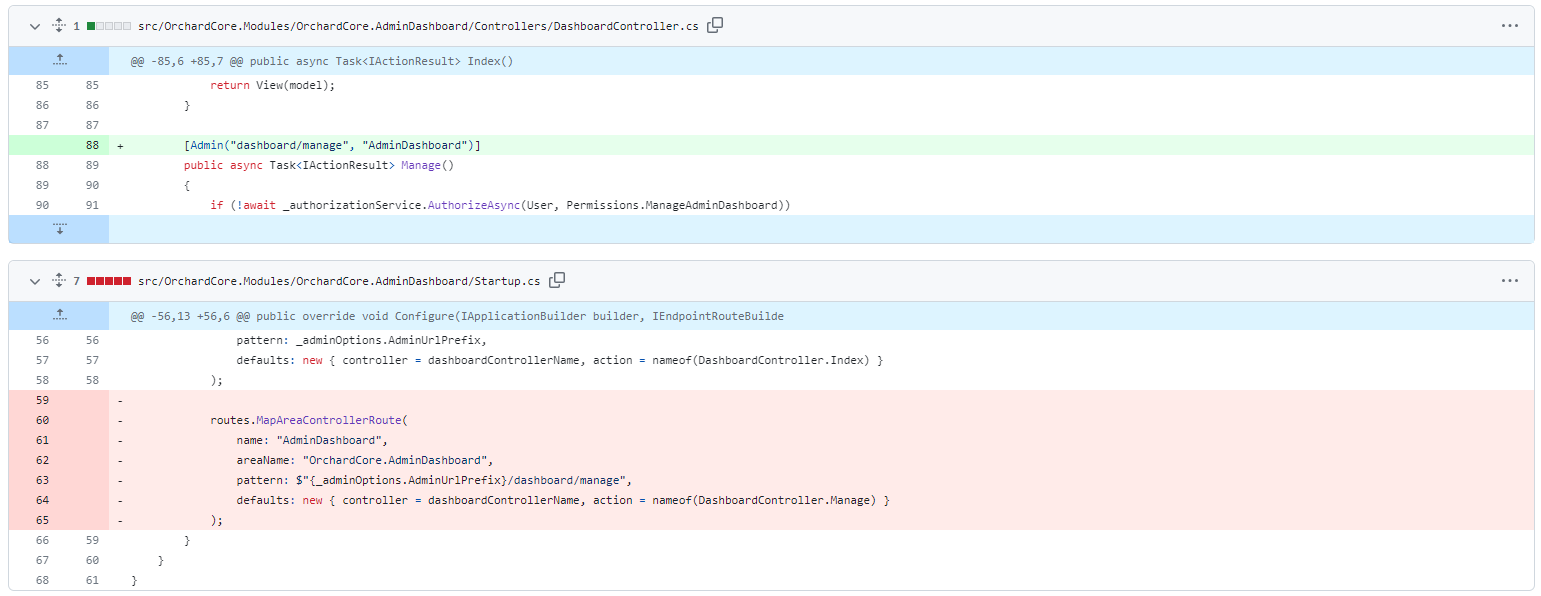
Task: Collapse the Startup.cs file diff
Action: point(35,281)
